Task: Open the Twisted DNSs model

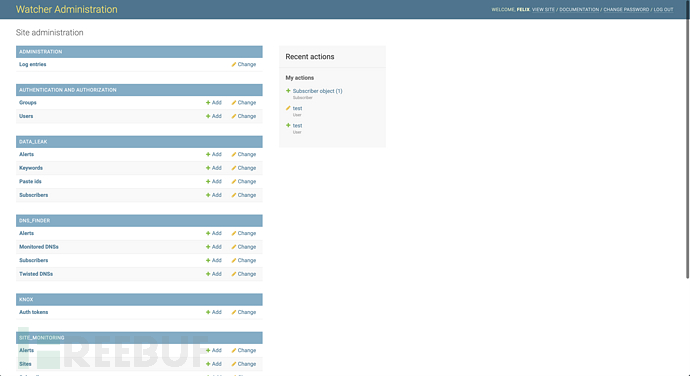Action: 36,274
